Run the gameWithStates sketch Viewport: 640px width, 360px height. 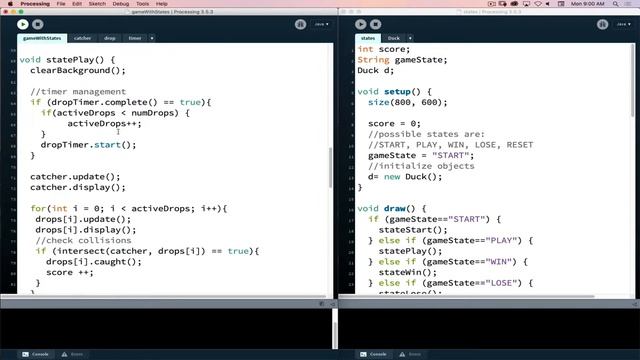click(x=23, y=24)
